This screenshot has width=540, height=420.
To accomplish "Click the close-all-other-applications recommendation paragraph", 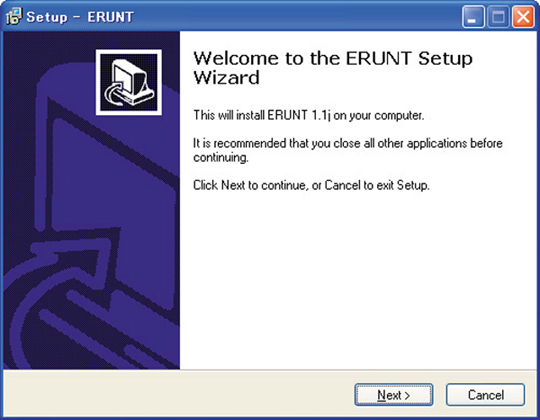I will click(348, 150).
